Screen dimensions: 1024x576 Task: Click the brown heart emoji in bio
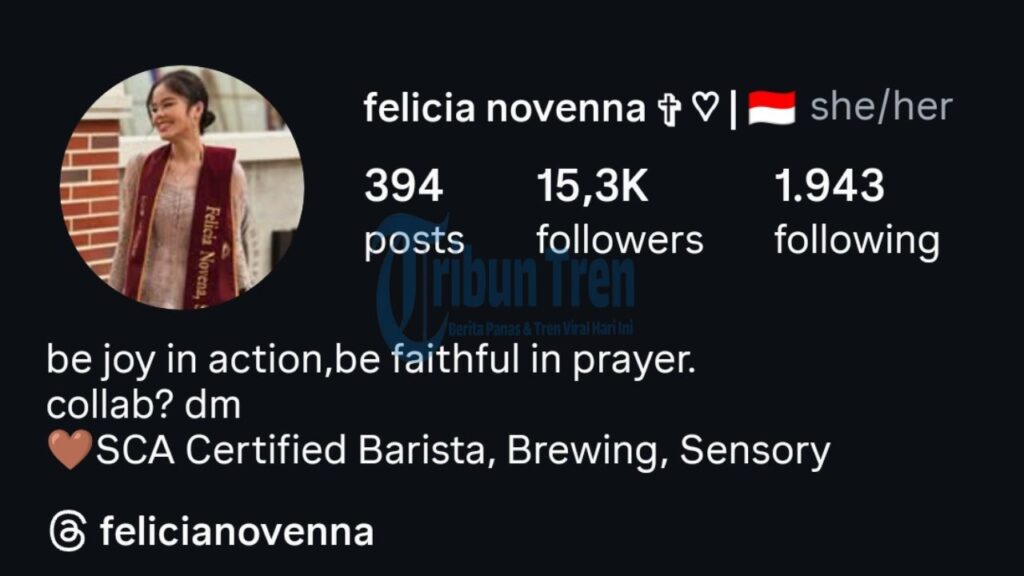pos(71,450)
